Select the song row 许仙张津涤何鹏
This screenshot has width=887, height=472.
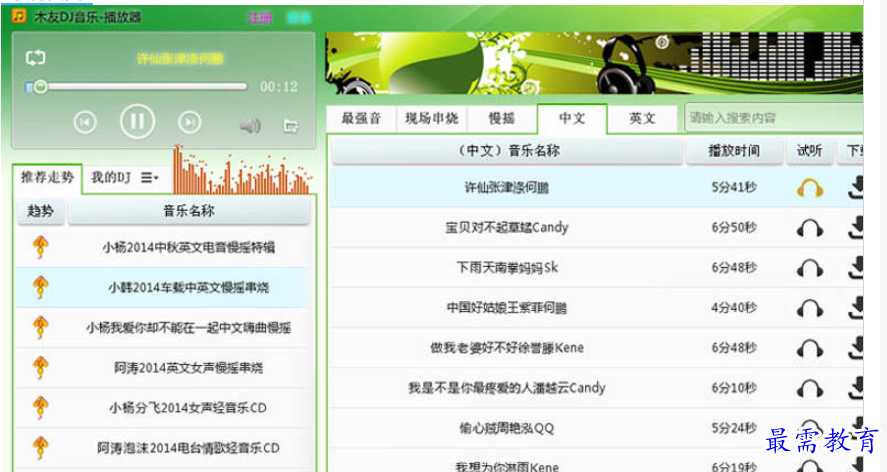click(x=597, y=187)
